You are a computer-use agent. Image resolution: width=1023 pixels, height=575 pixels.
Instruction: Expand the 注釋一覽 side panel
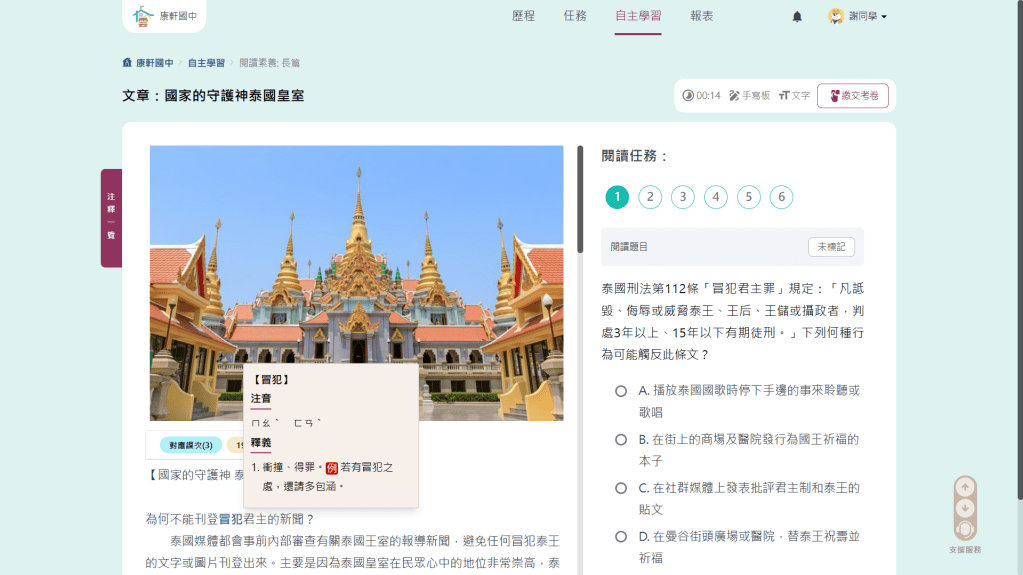(111, 217)
